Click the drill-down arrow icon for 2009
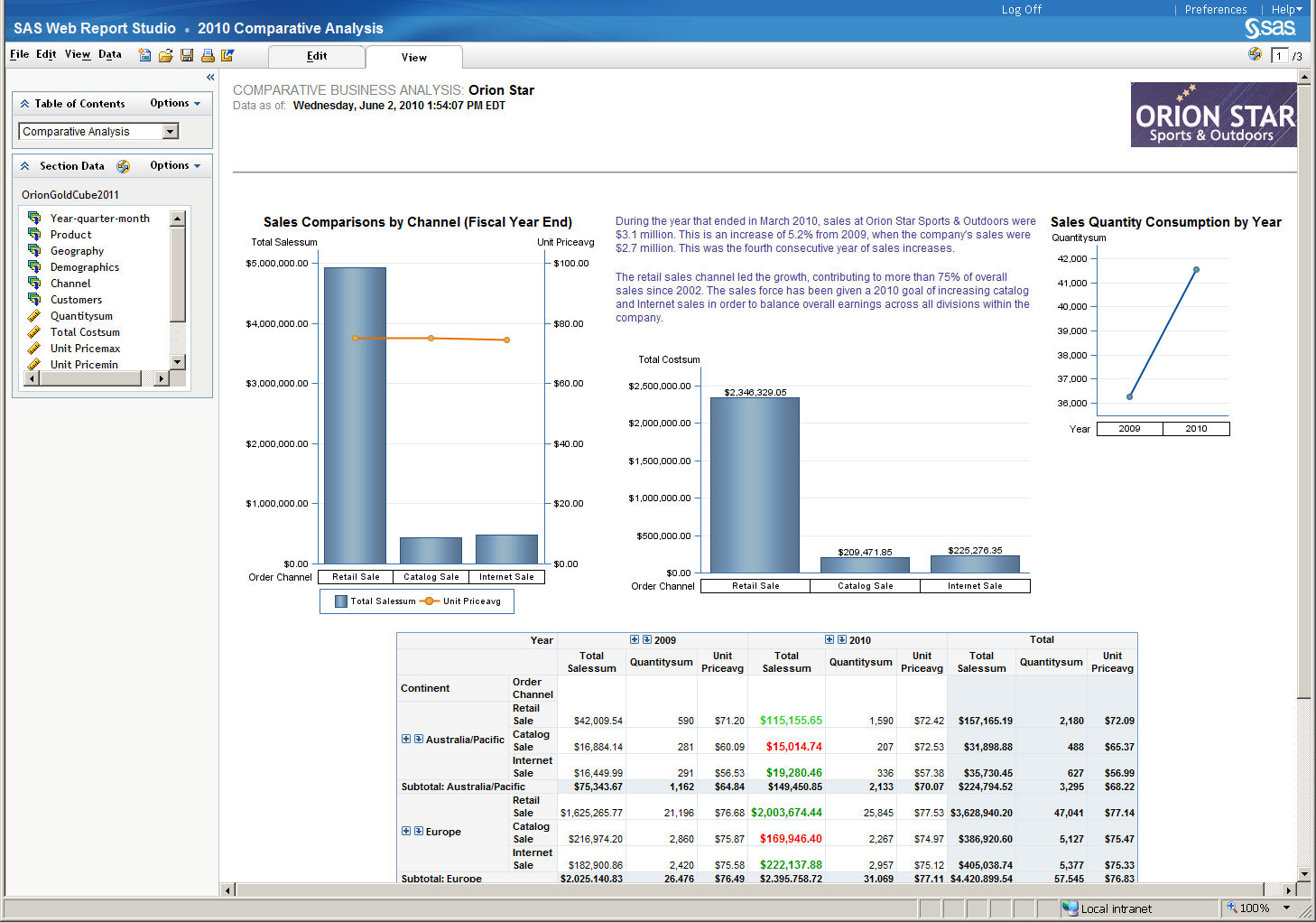1316x922 pixels. pos(647,639)
